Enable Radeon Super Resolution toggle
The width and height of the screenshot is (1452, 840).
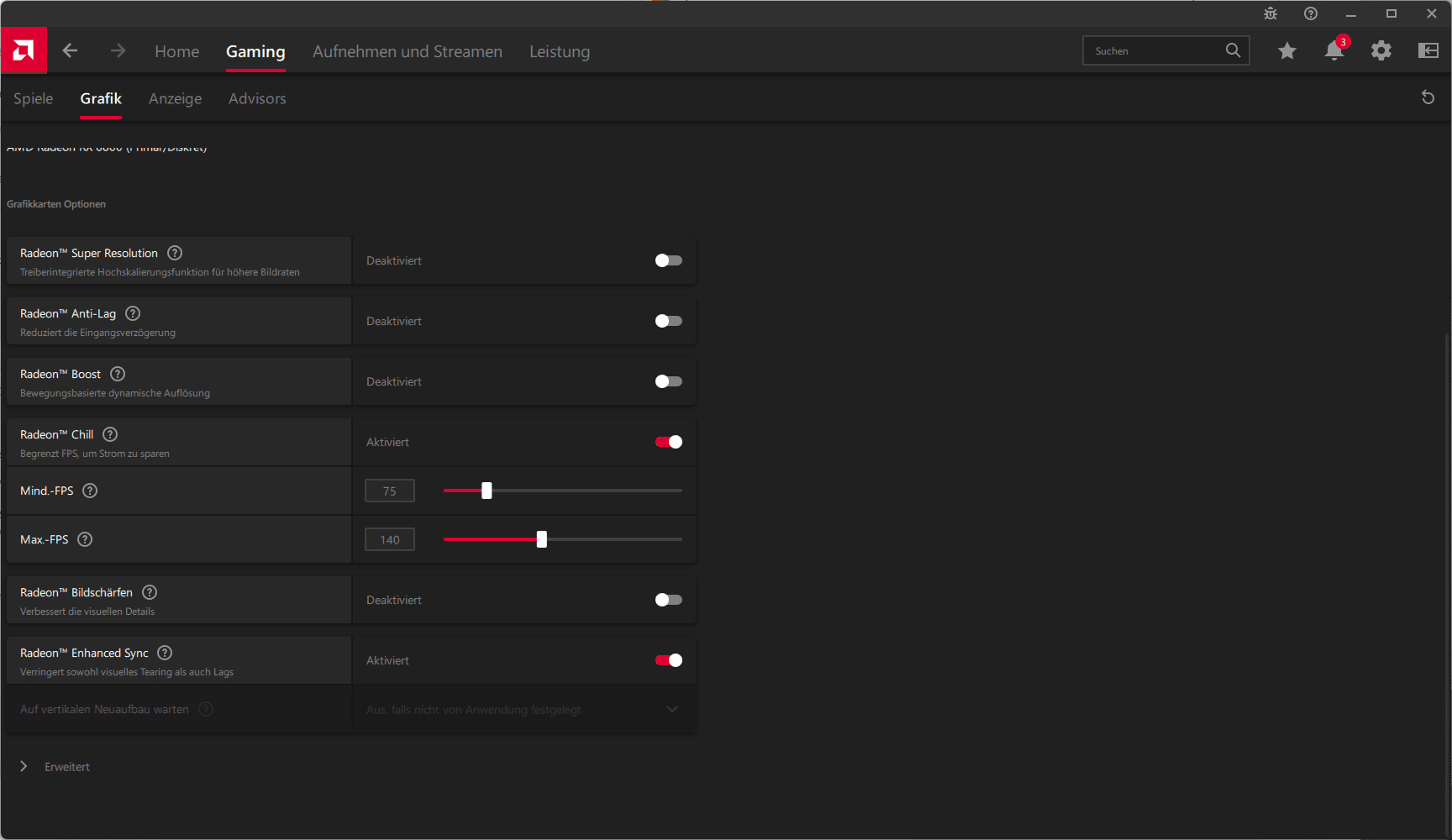[x=669, y=260]
